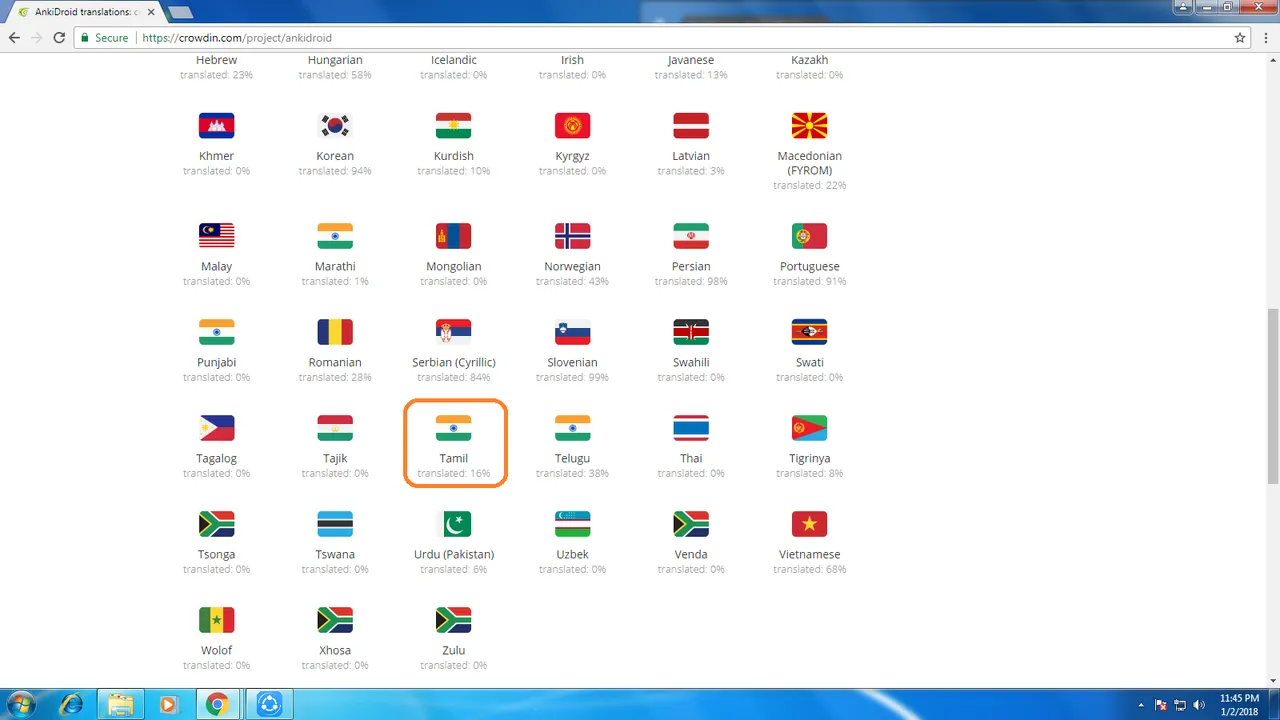This screenshot has width=1280, height=720.
Task: Open the Portuguese flag icon
Action: 810,236
